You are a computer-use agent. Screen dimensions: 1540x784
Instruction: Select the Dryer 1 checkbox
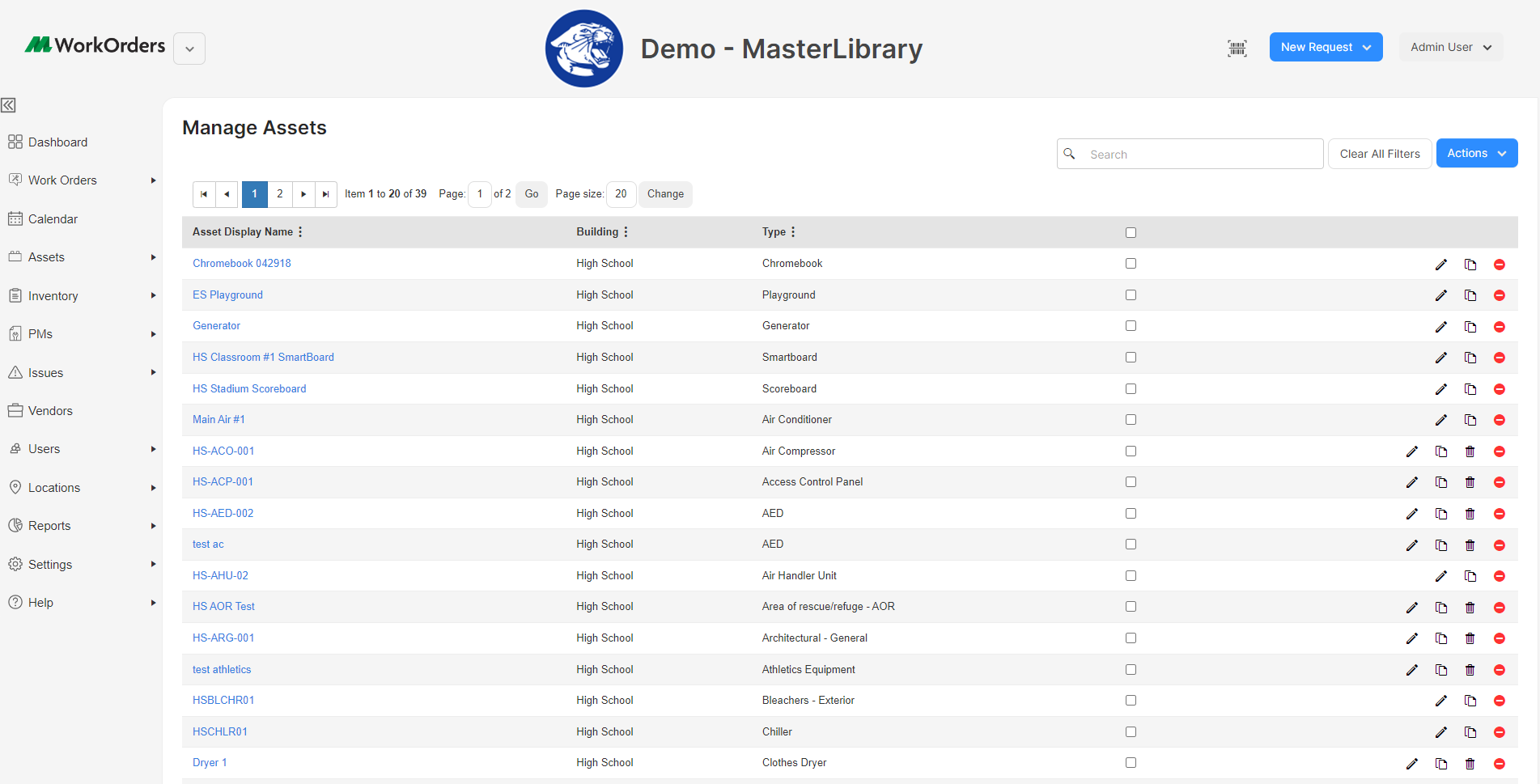[x=1131, y=763]
